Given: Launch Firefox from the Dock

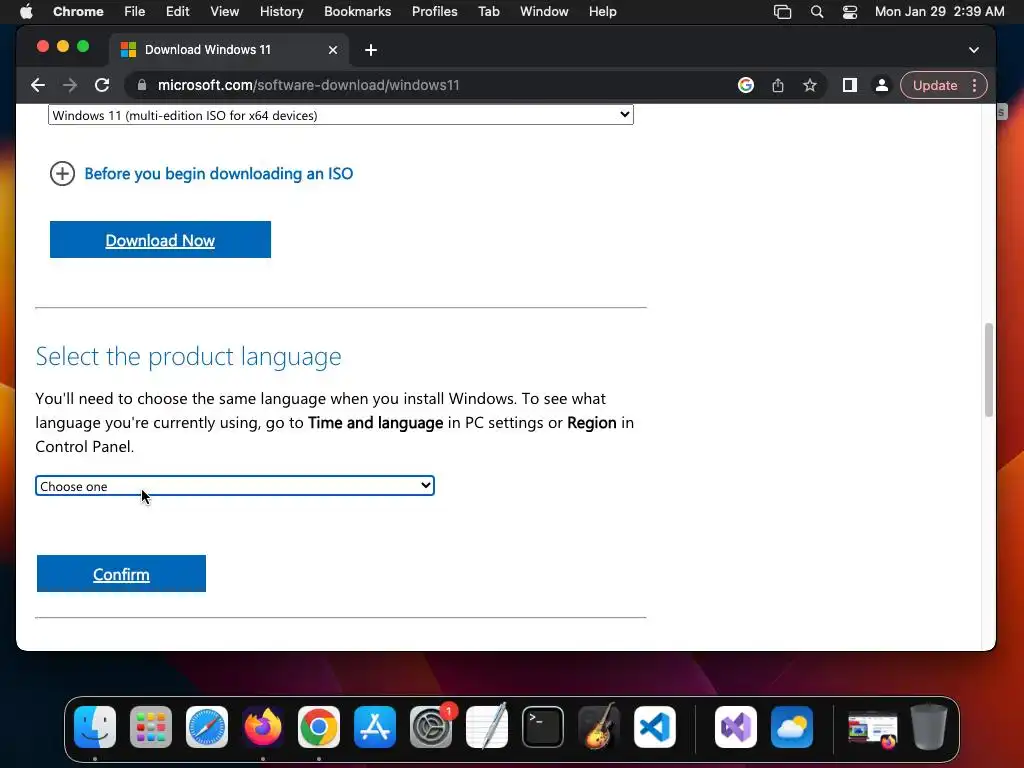Looking at the screenshot, I should pos(263,727).
